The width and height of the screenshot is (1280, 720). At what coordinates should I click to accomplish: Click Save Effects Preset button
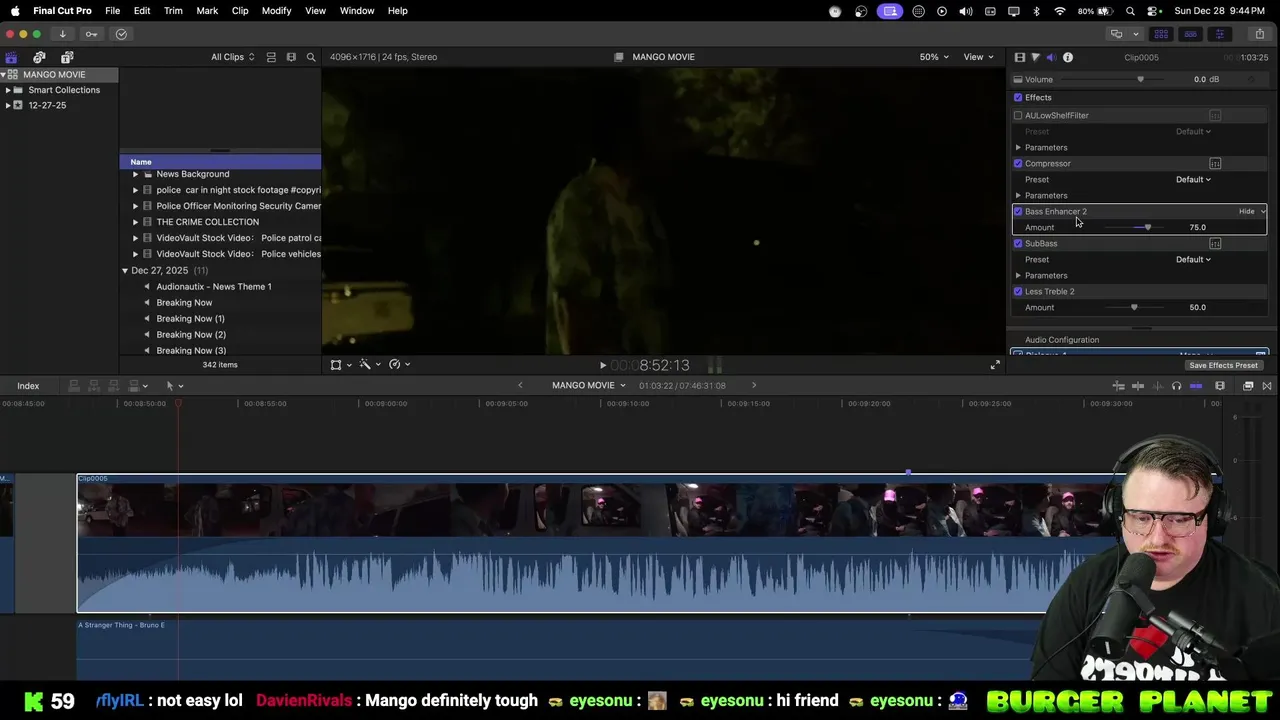(1223, 365)
